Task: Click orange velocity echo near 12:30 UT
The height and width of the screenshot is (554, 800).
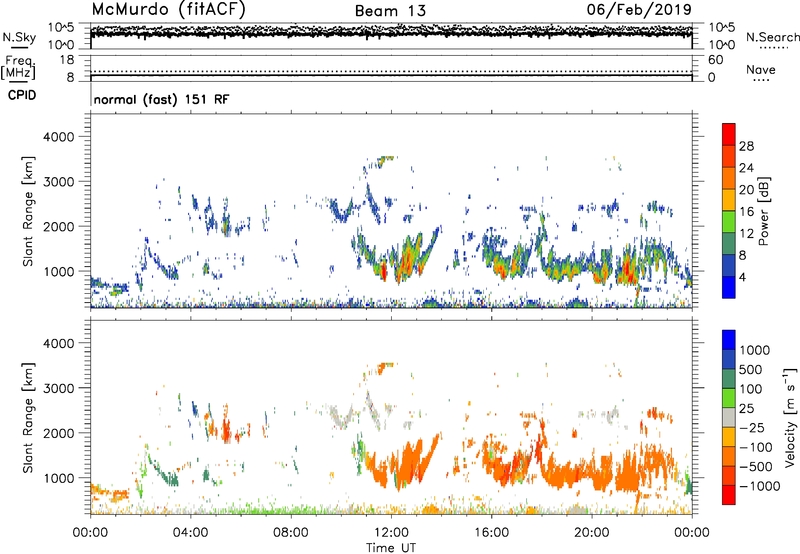Action: pos(406,467)
